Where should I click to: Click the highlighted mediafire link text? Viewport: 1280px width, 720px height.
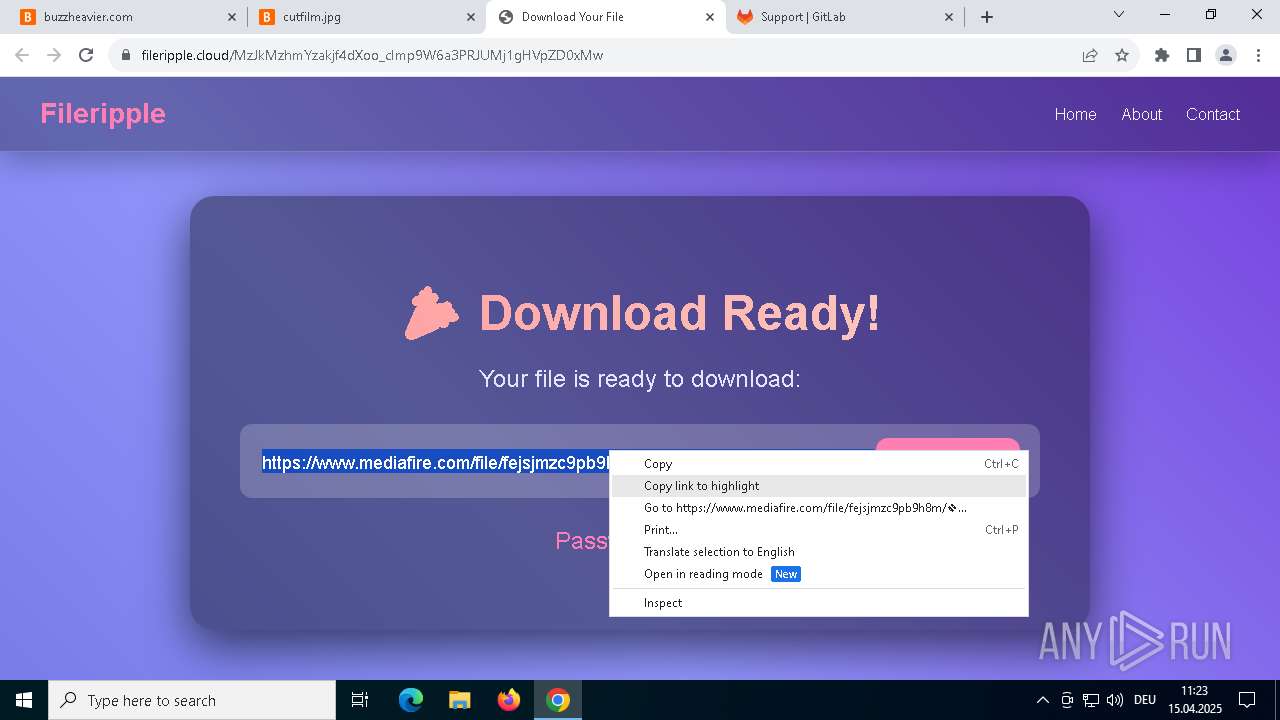tap(436, 463)
